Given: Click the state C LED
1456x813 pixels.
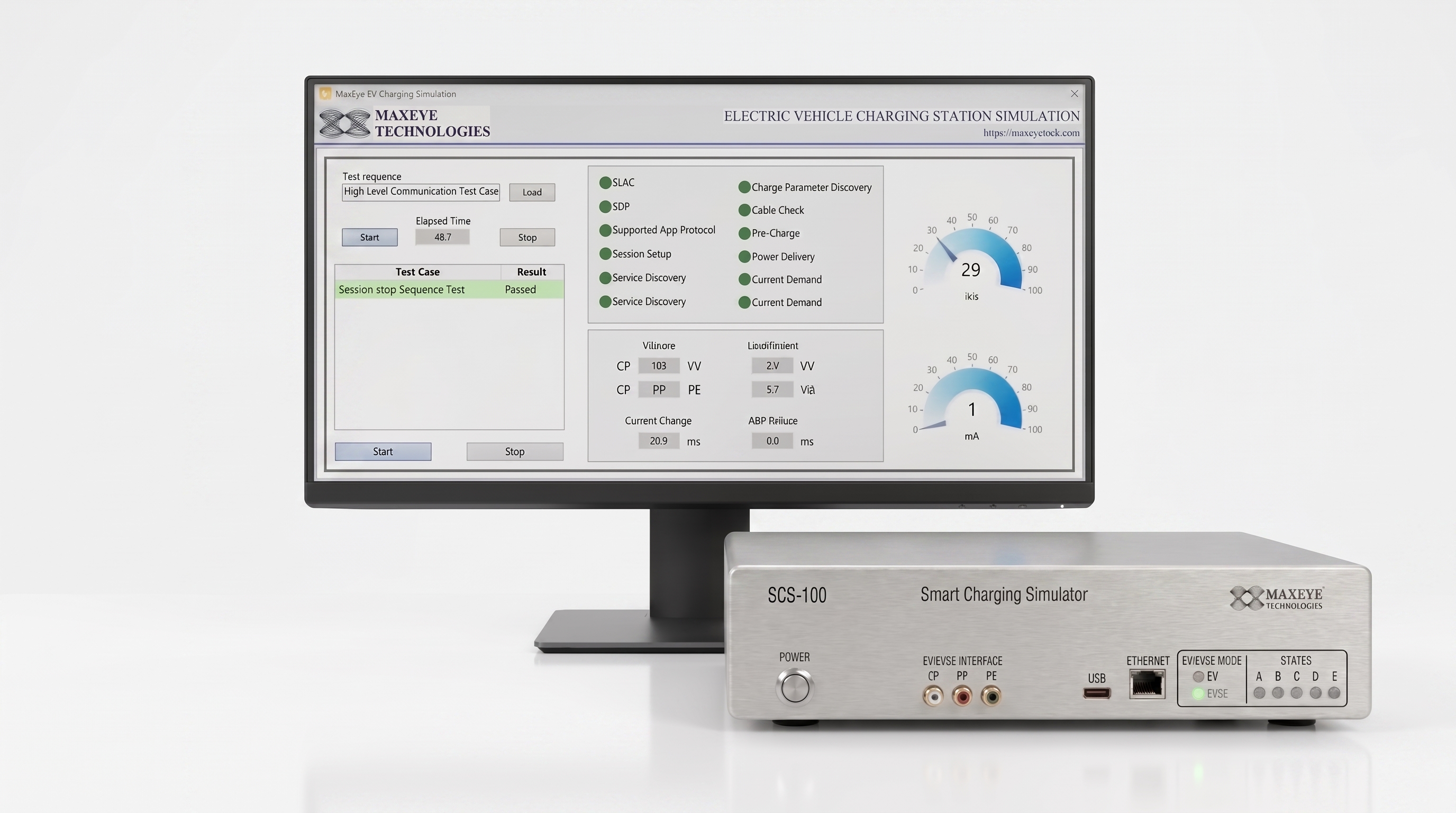Looking at the screenshot, I should [x=1297, y=693].
